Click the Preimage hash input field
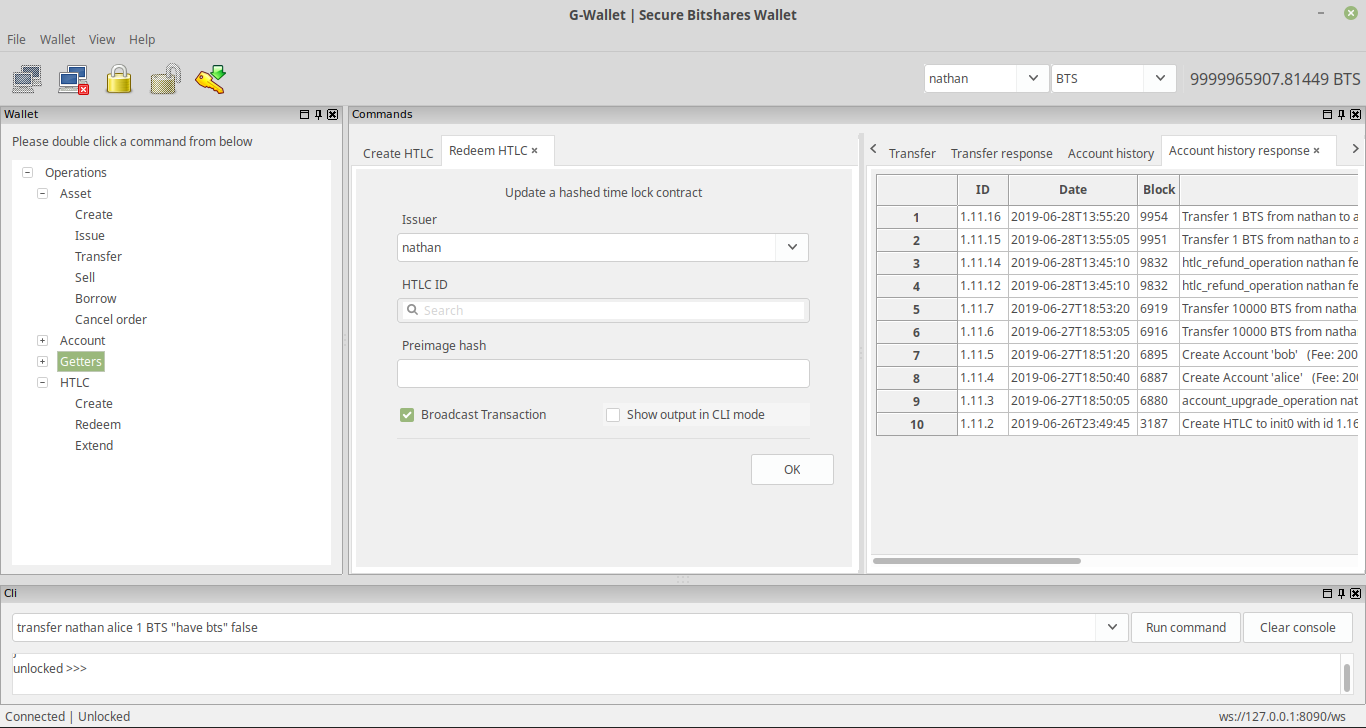Screen dimensions: 1366x728 click(x=603, y=373)
